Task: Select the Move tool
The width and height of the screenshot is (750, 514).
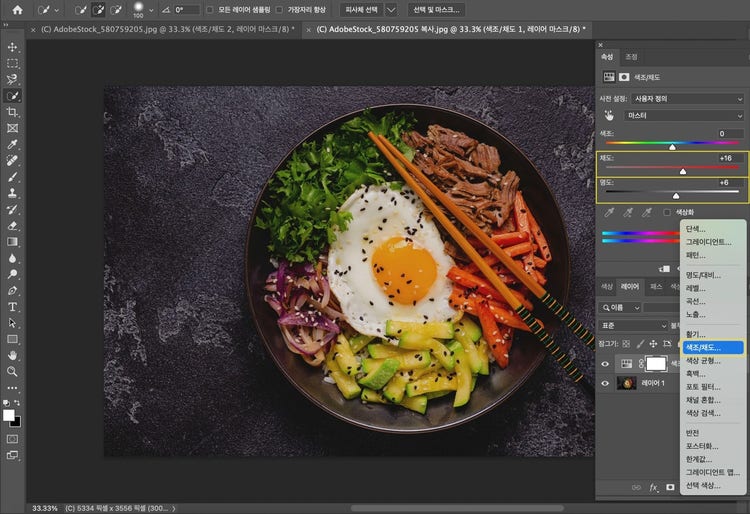Action: tap(13, 46)
